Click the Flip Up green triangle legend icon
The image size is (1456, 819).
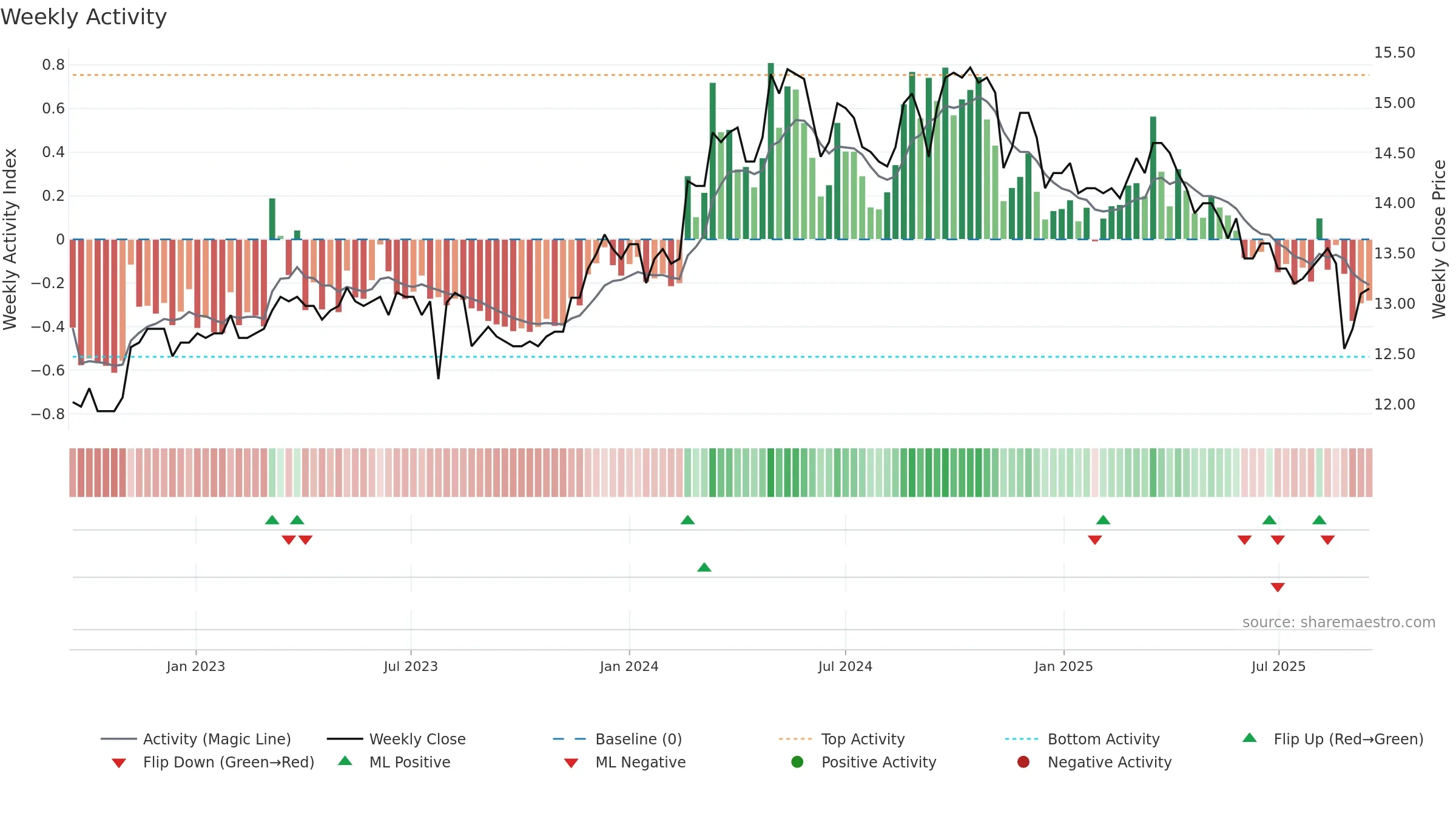[x=1250, y=738]
